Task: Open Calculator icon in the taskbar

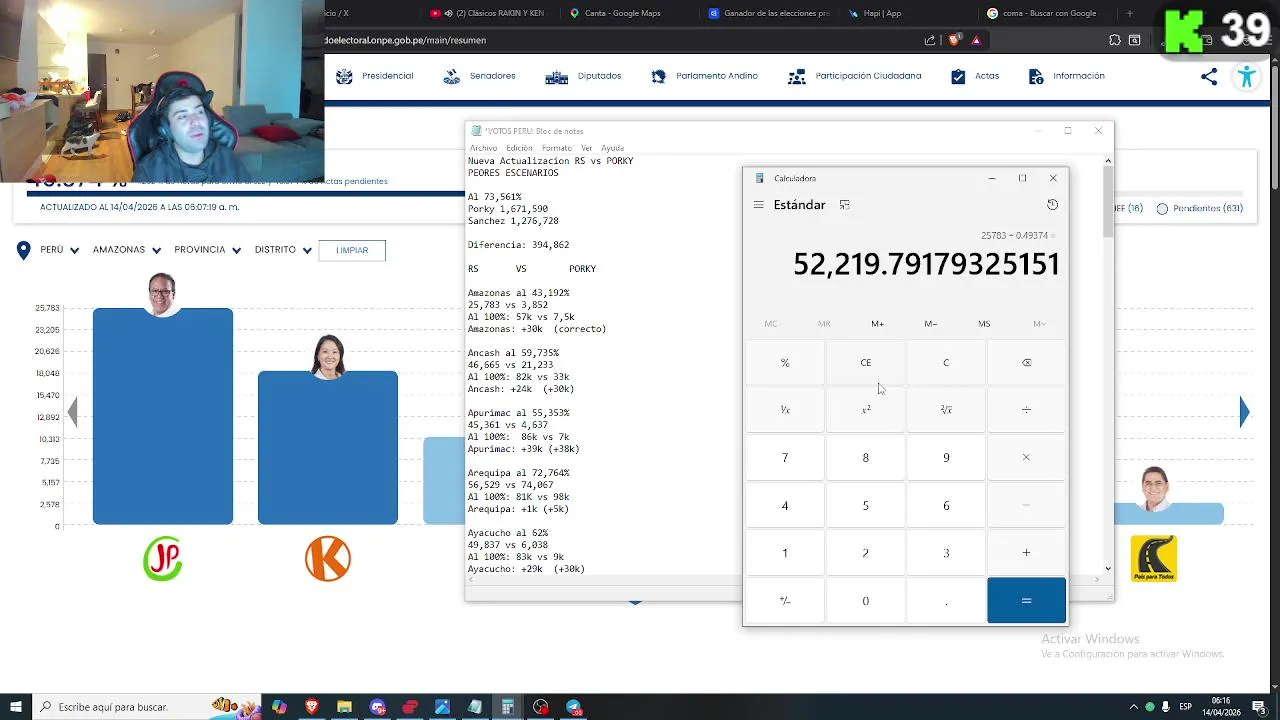Action: (508, 707)
